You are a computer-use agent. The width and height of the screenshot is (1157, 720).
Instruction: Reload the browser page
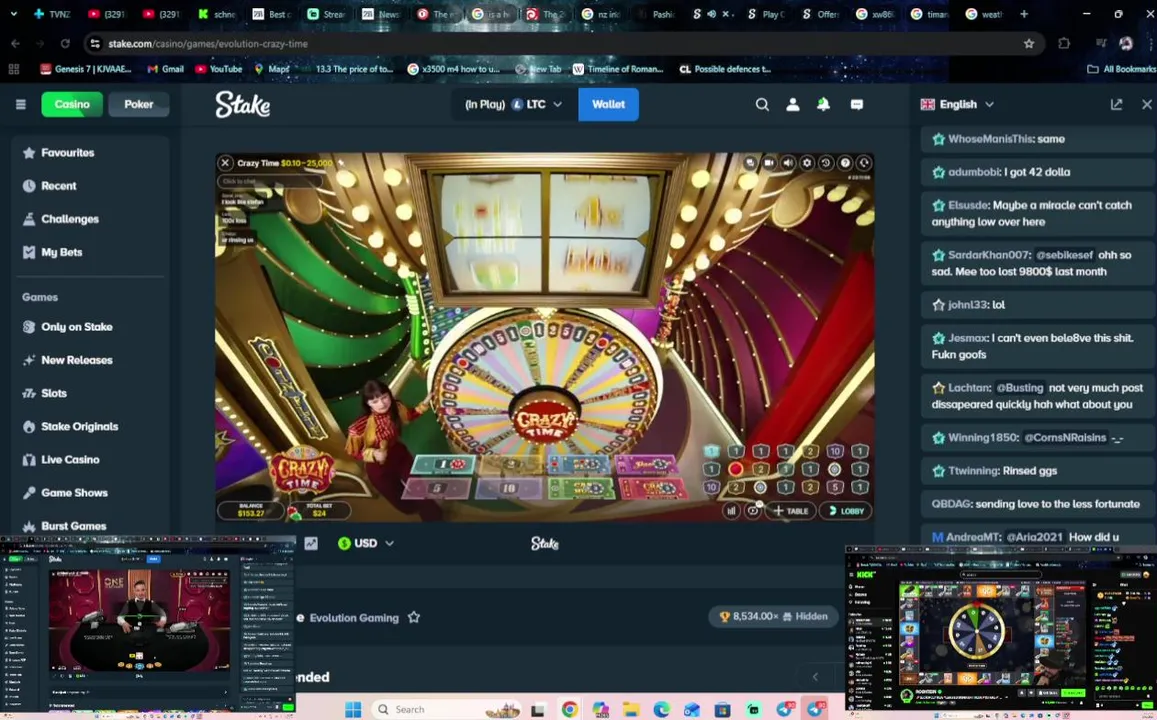point(65,44)
